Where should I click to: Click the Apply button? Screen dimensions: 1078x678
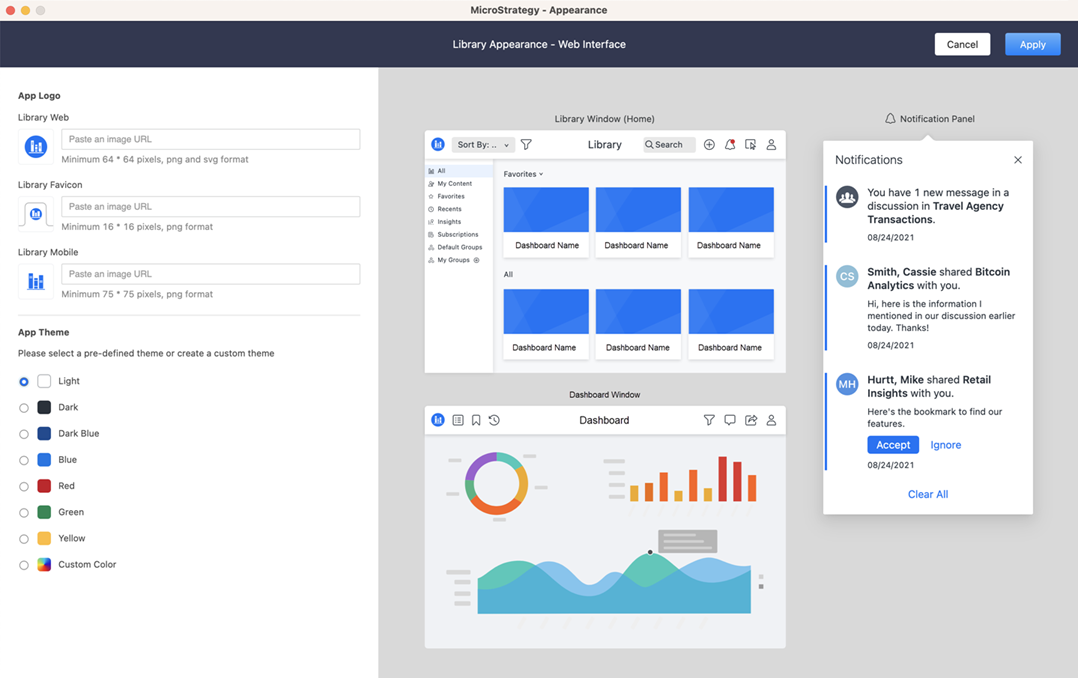pyautogui.click(x=1032, y=44)
